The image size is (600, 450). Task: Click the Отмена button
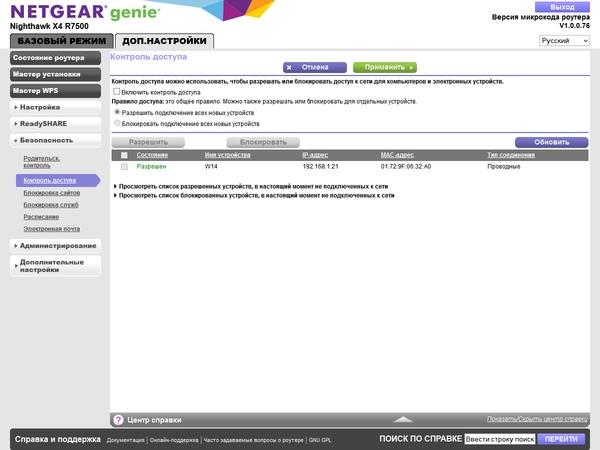pyautogui.click(x=315, y=67)
